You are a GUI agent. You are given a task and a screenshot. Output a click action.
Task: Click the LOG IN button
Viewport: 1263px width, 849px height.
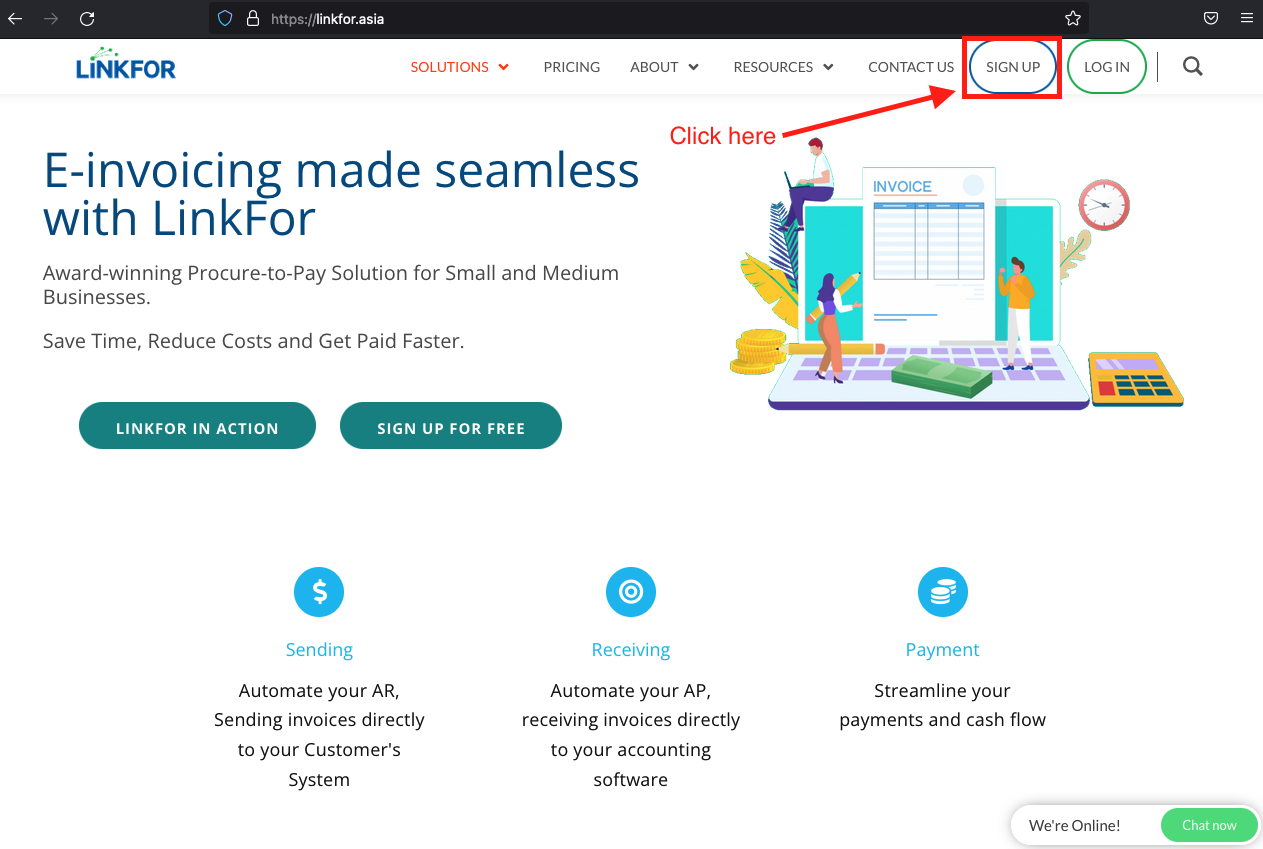pos(1107,67)
